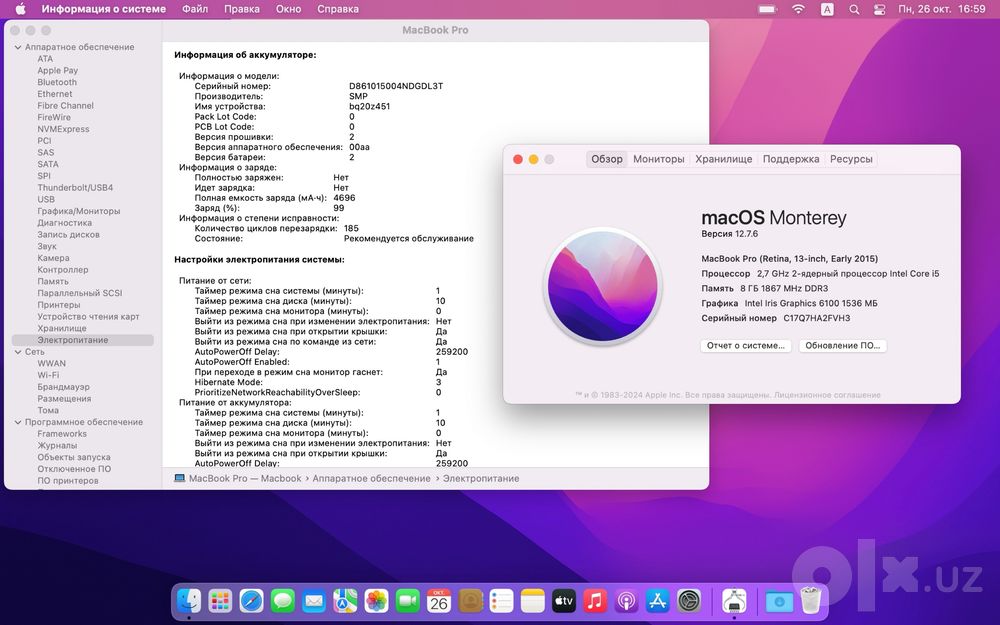Select NVMExpress in the sidebar
Image resolution: width=1000 pixels, height=625 pixels.
click(x=63, y=129)
